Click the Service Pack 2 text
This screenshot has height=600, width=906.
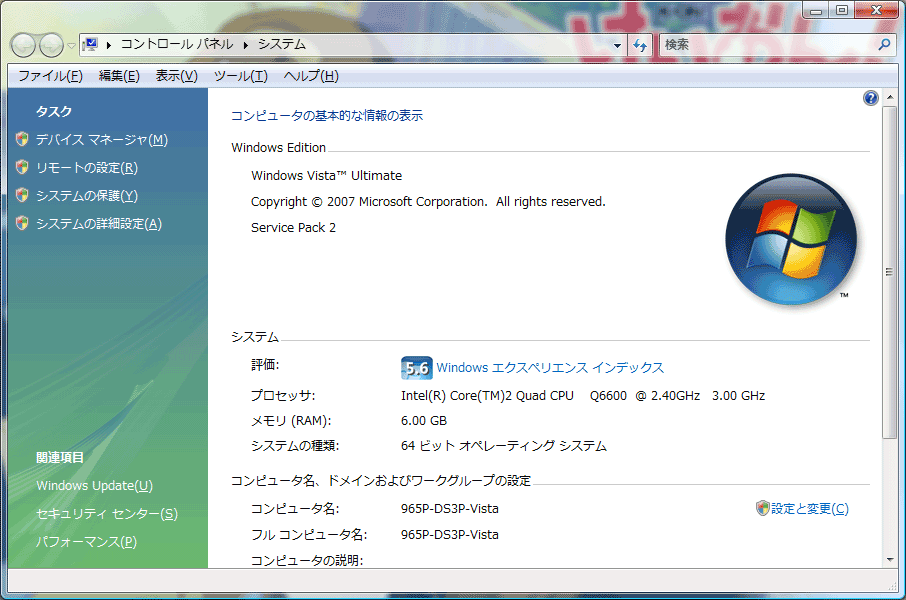coord(293,228)
